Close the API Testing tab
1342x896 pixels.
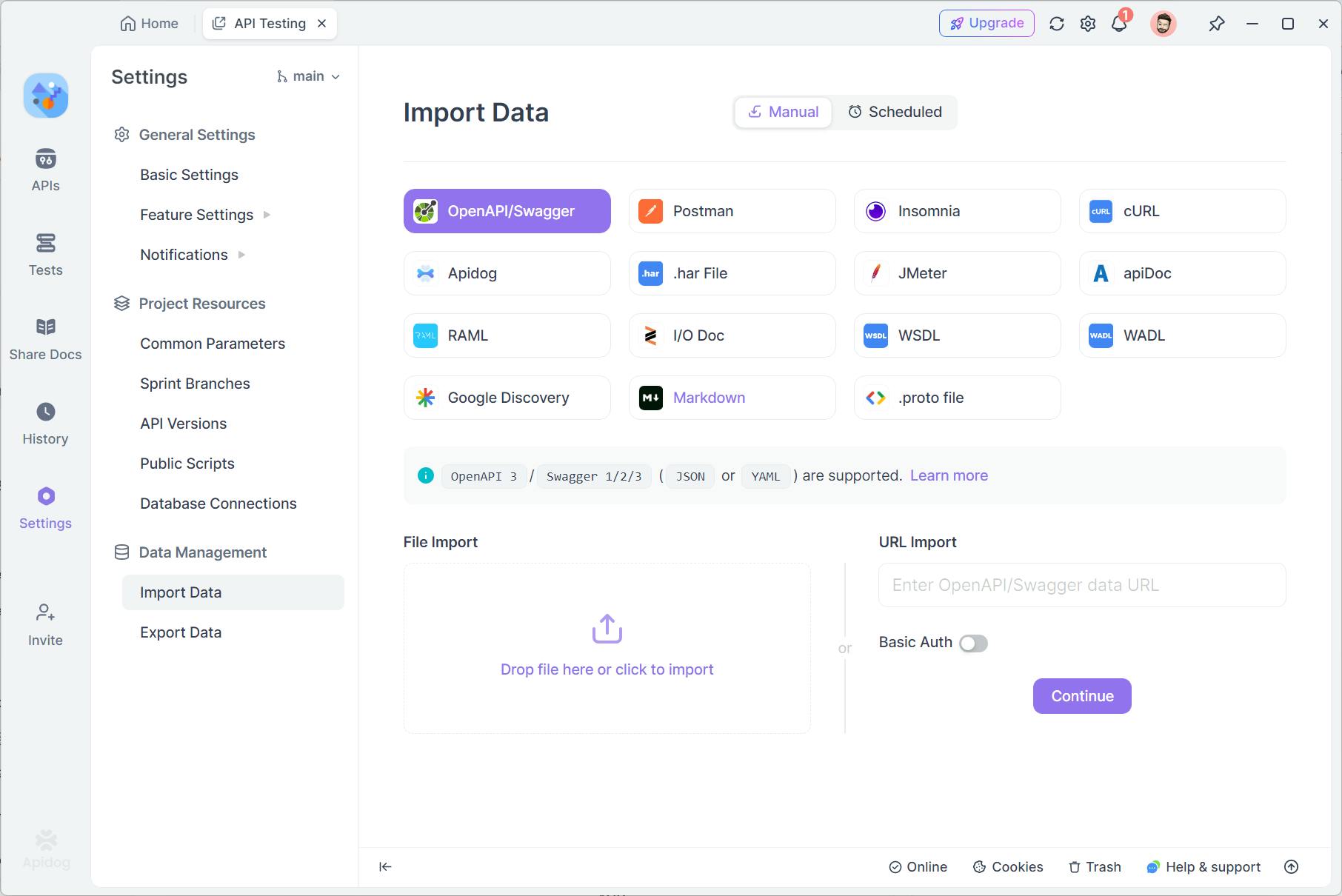pyautogui.click(x=322, y=24)
